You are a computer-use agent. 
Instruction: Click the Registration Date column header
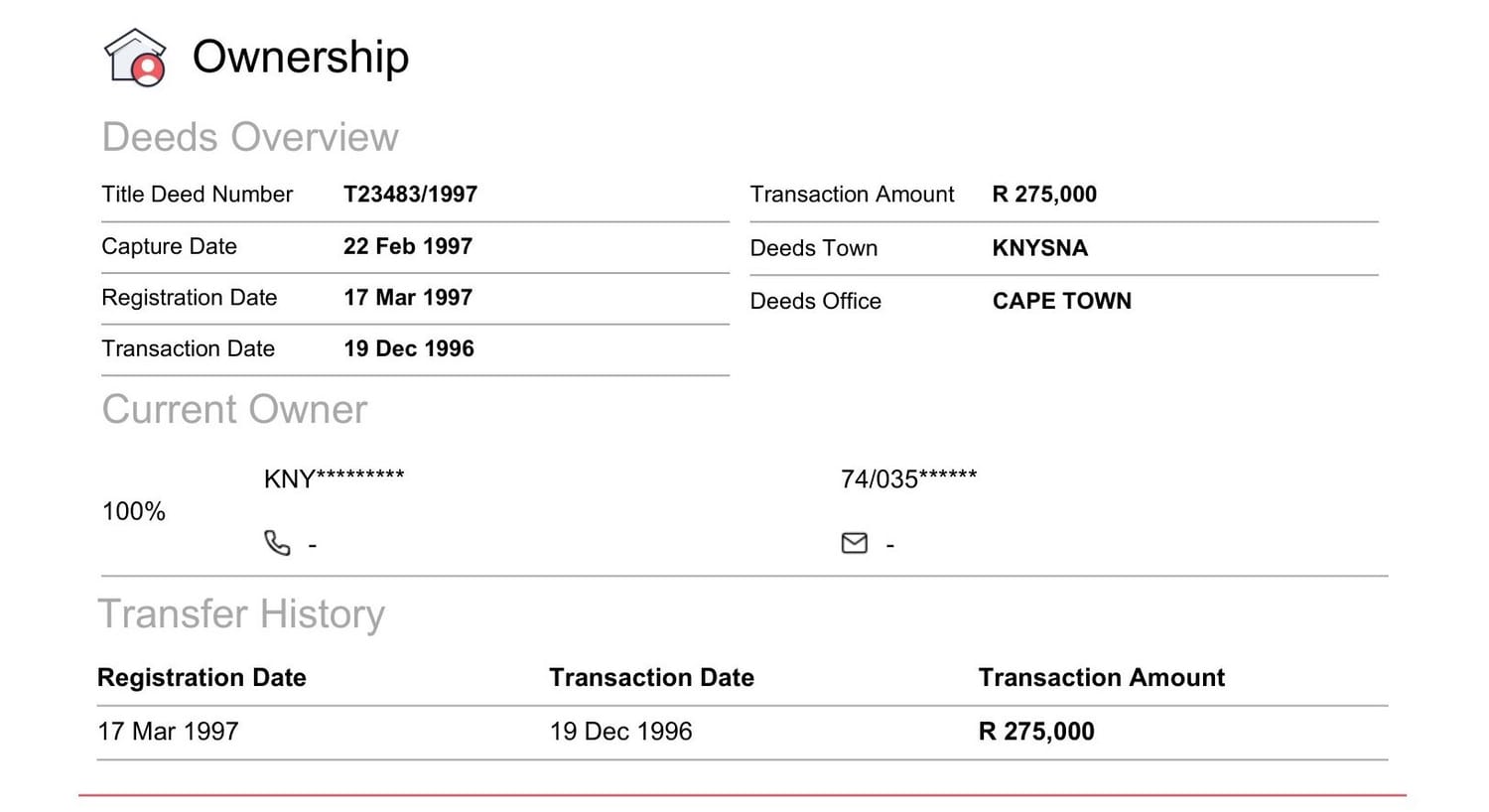[202, 678]
